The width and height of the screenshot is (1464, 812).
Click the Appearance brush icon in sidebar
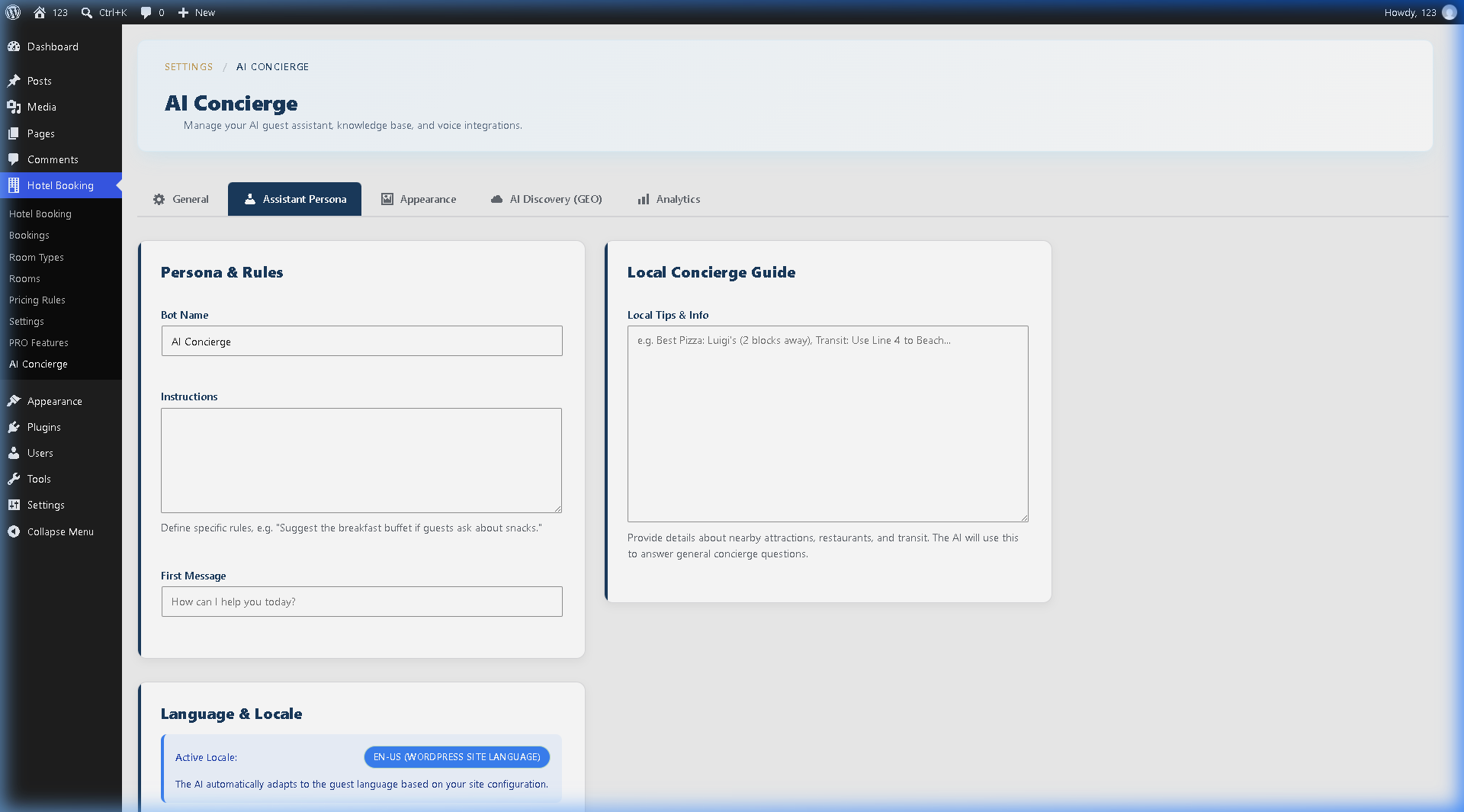coord(14,401)
